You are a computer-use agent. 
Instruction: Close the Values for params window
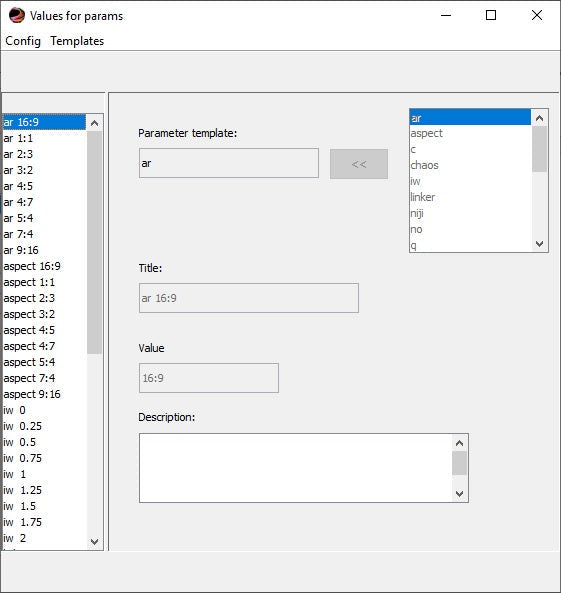(x=537, y=16)
